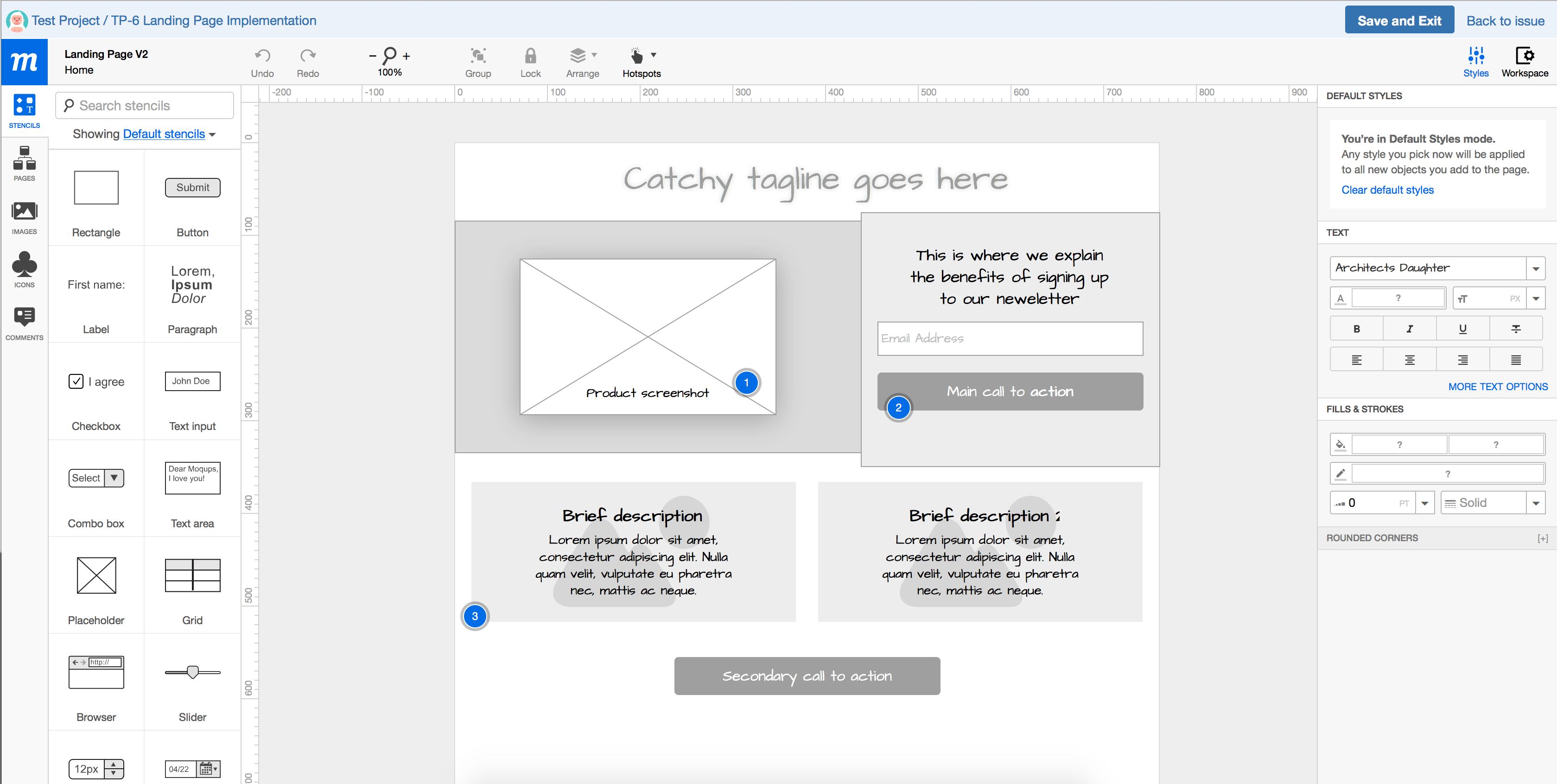
Task: Toggle underline text formatting
Action: [x=1462, y=329]
